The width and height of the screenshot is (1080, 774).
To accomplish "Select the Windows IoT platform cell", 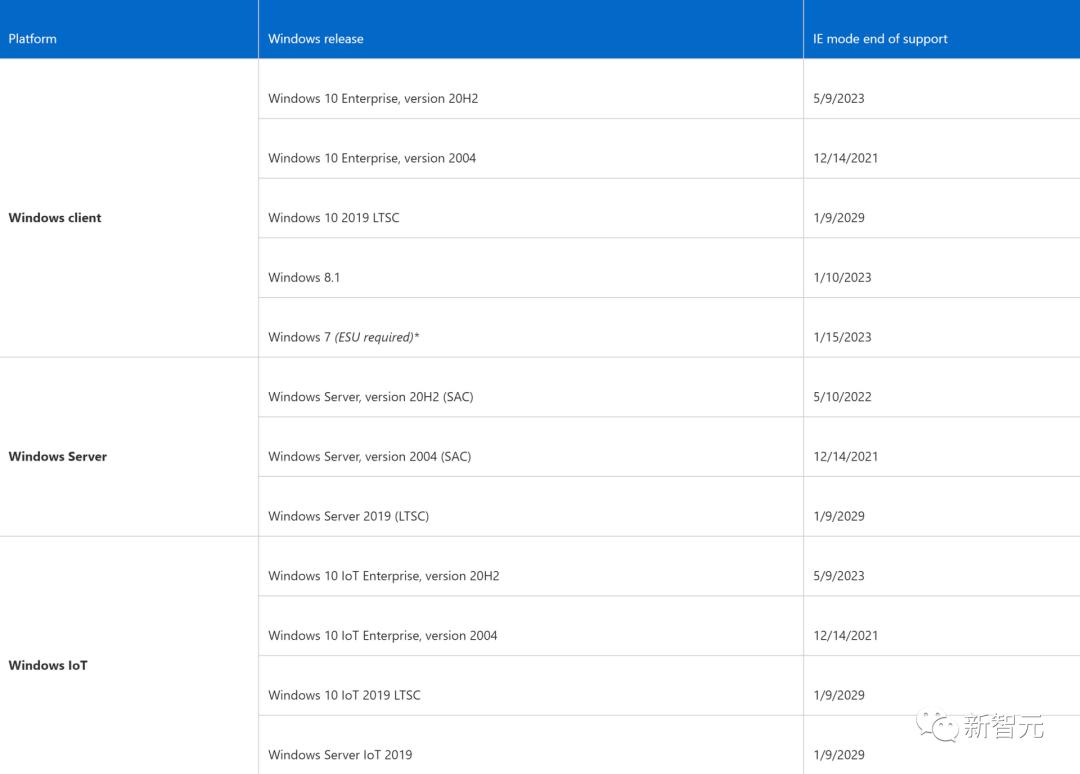I will click(x=48, y=666).
